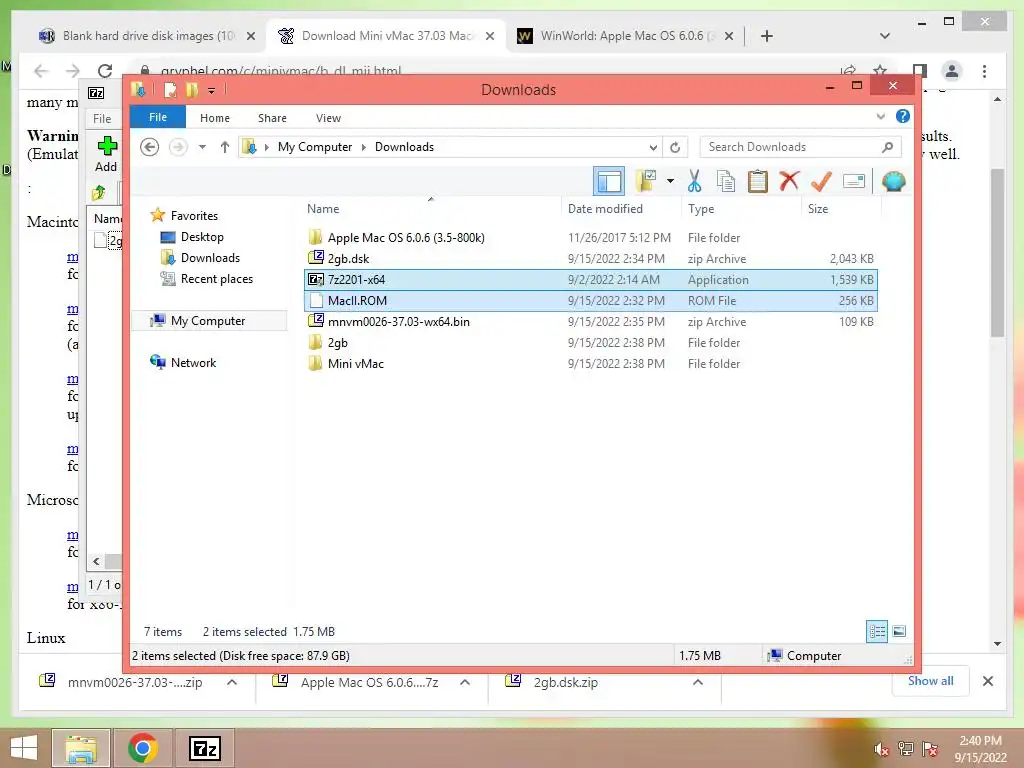Open a new Chrome tab
1024x768 pixels.
point(767,36)
